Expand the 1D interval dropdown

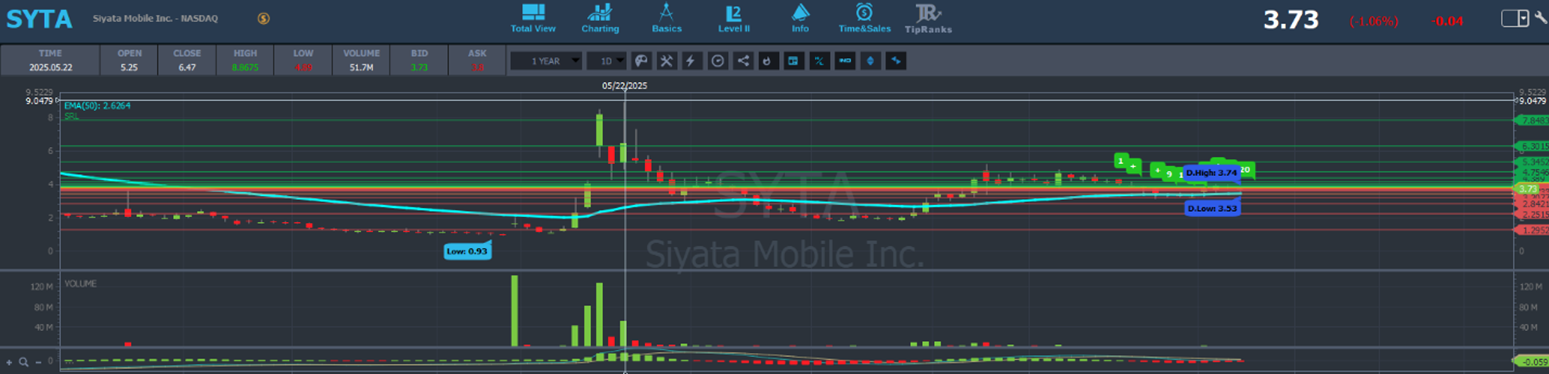pyautogui.click(x=606, y=61)
